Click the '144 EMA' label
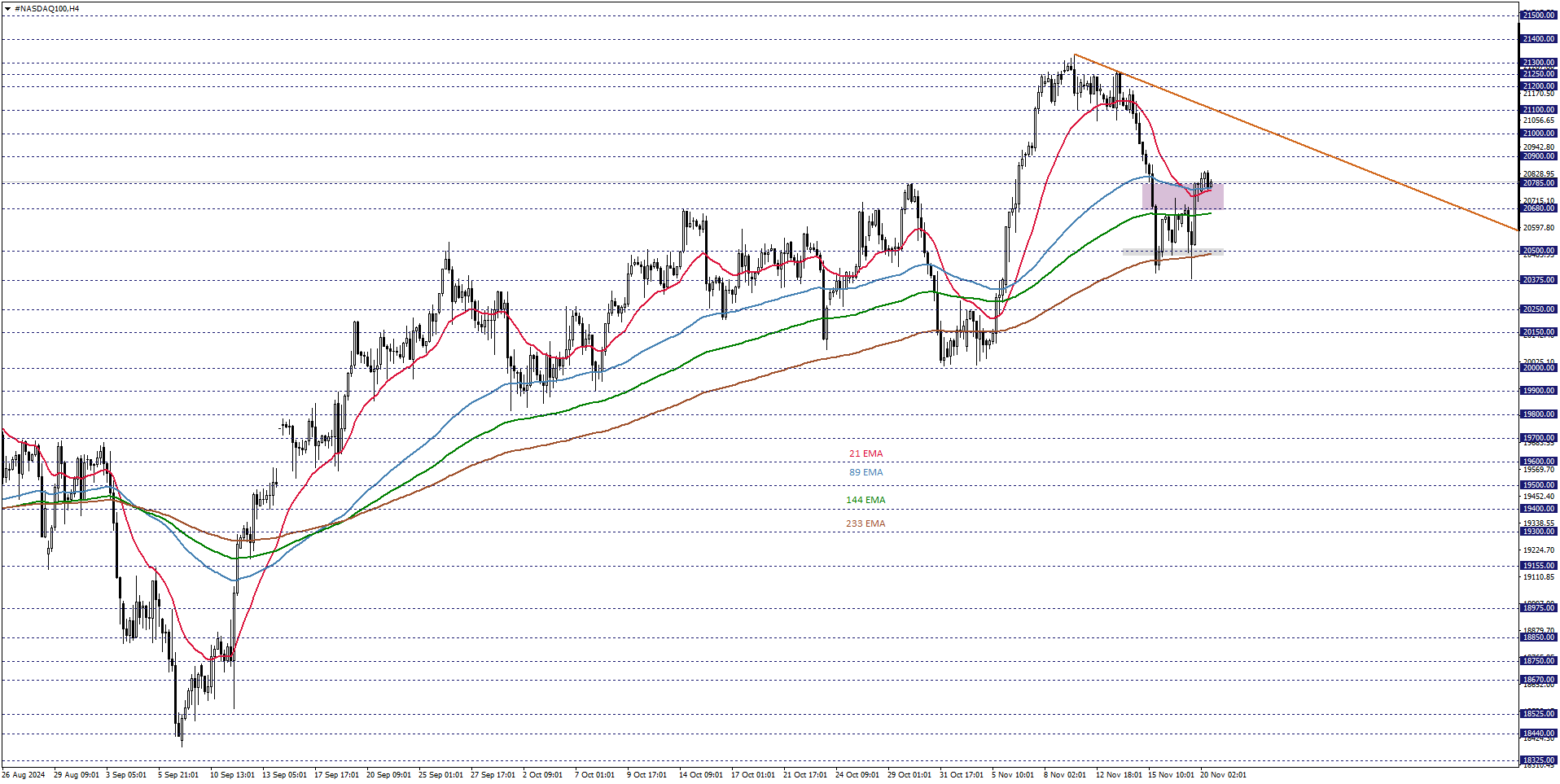This screenshot has width=1560, height=784. pos(865,500)
